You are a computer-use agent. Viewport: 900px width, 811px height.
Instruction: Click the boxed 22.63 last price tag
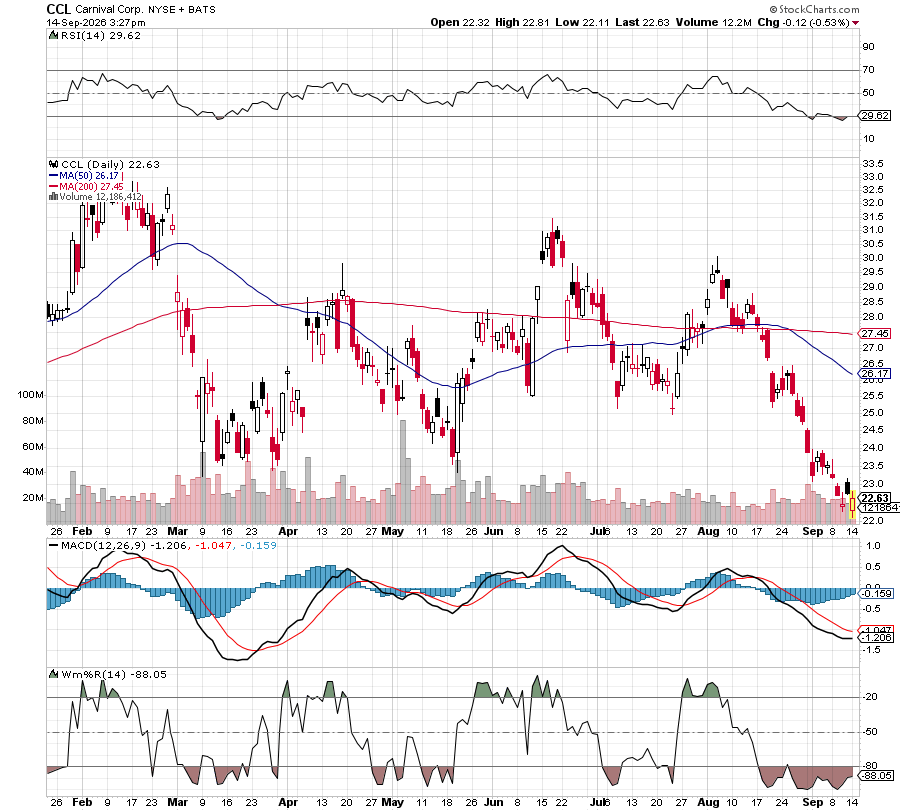[x=875, y=498]
